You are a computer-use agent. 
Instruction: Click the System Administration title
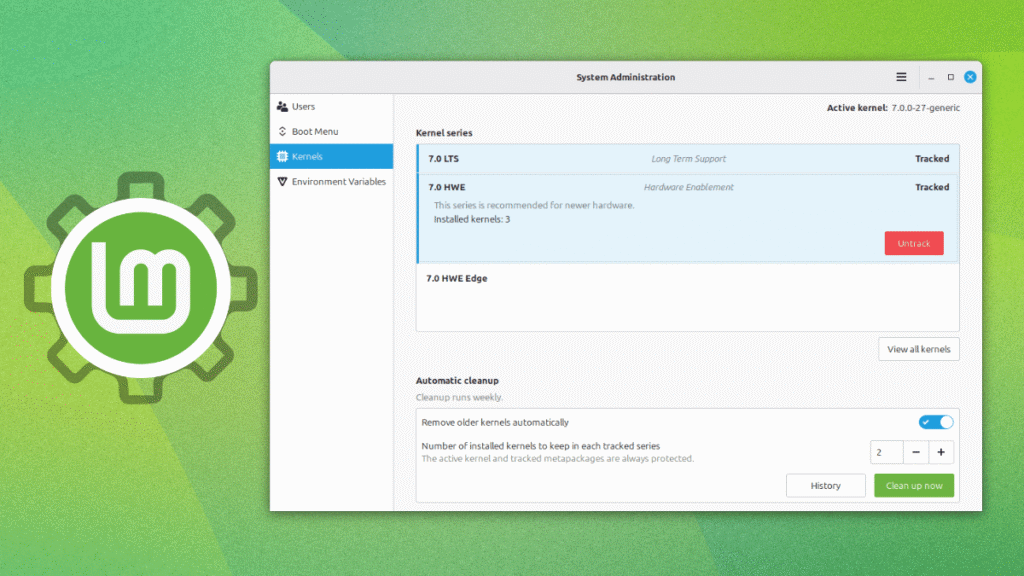[626, 77]
